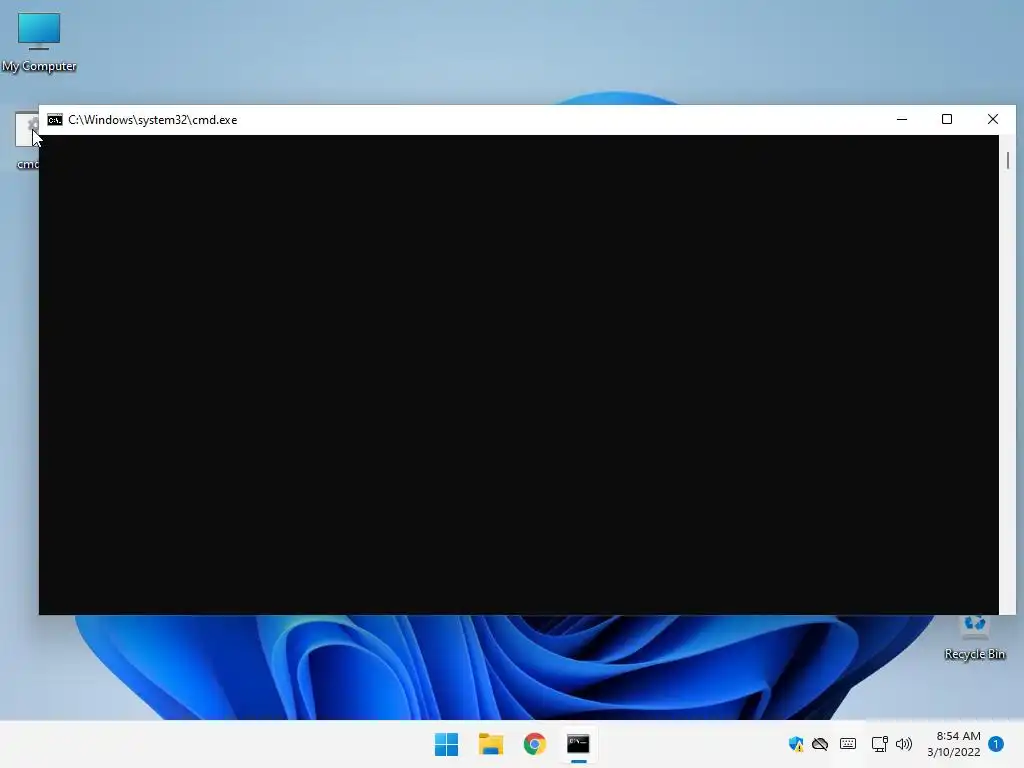Open Google Chrome from the taskbar
The width and height of the screenshot is (1024, 768).
point(534,744)
